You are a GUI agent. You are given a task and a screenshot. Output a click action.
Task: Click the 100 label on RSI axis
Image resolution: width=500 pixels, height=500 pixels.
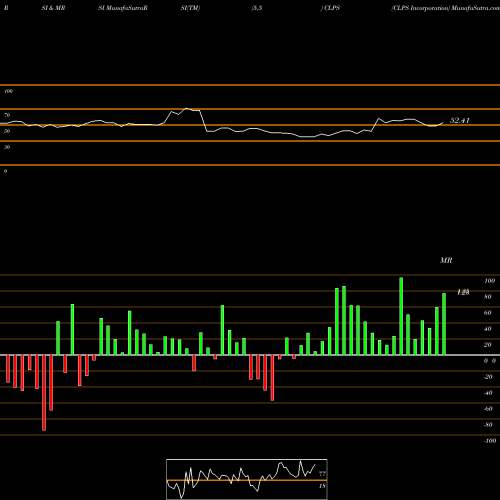click(x=8, y=91)
